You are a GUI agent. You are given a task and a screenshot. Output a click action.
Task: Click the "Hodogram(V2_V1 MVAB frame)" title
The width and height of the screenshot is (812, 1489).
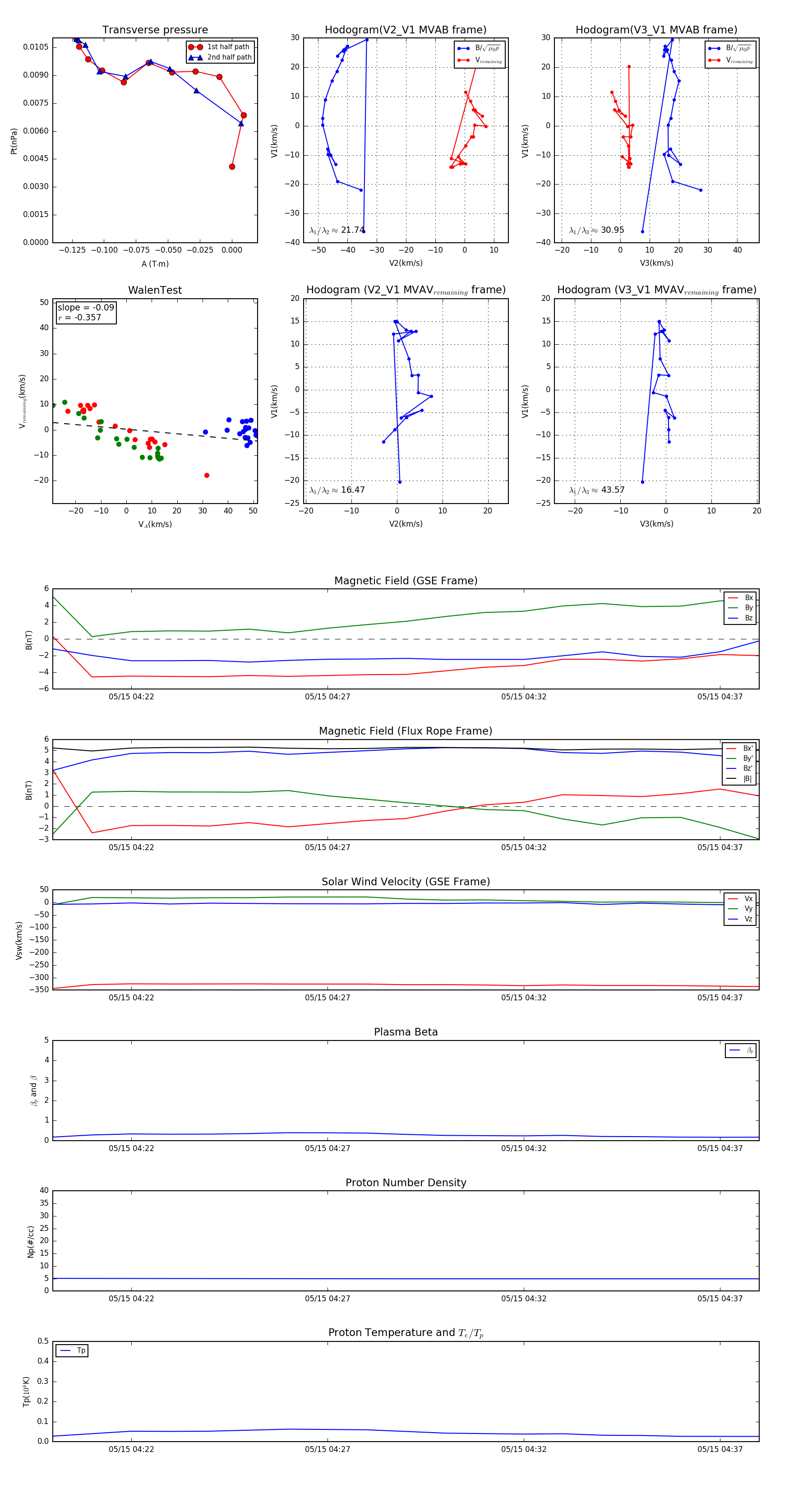(x=406, y=30)
